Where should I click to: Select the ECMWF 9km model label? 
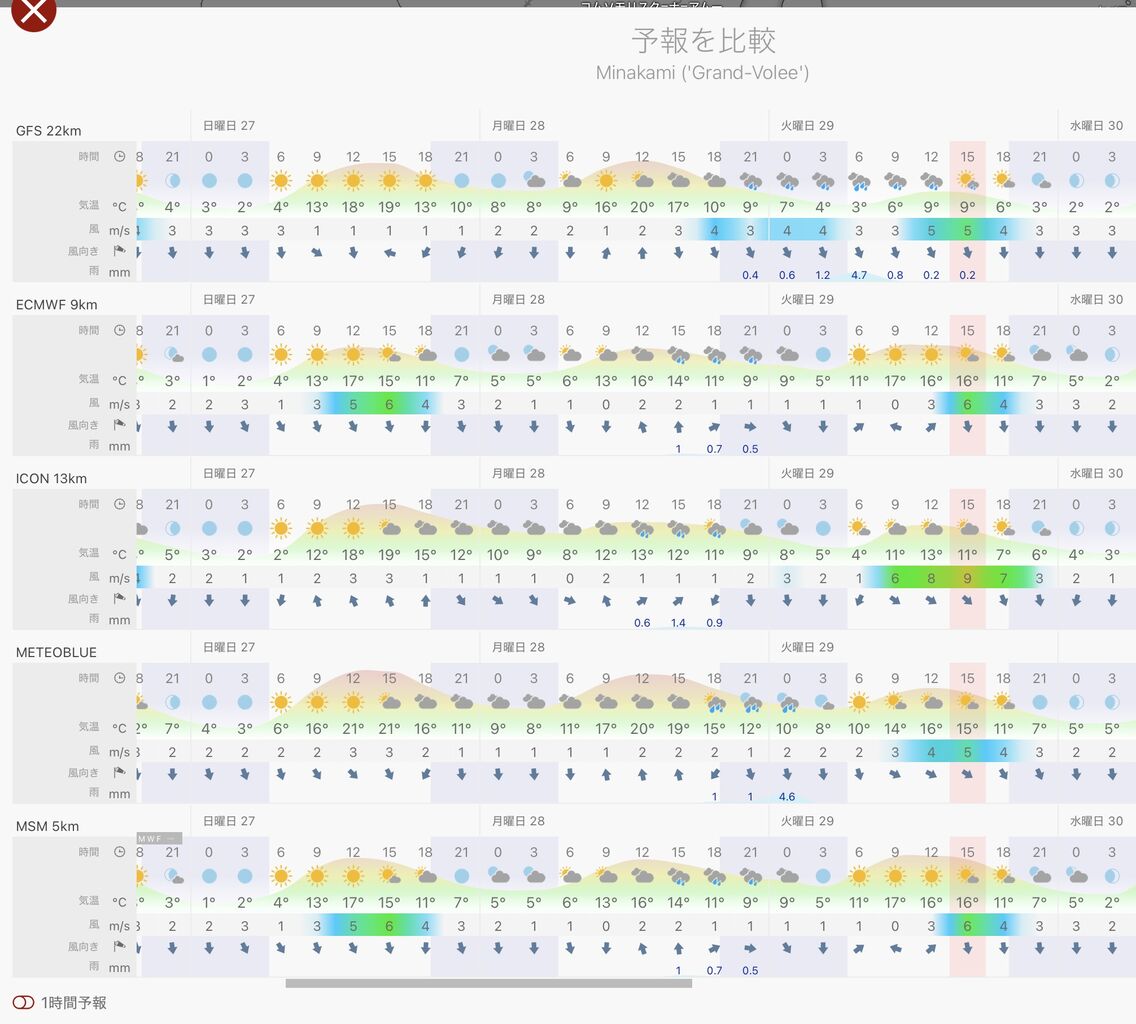57,304
